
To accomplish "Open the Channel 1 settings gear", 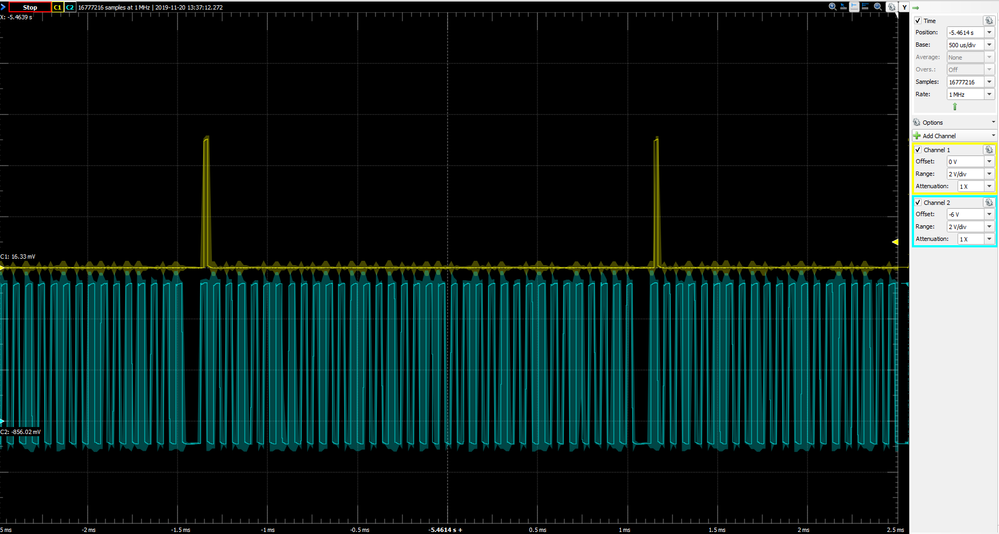I will pos(989,150).
